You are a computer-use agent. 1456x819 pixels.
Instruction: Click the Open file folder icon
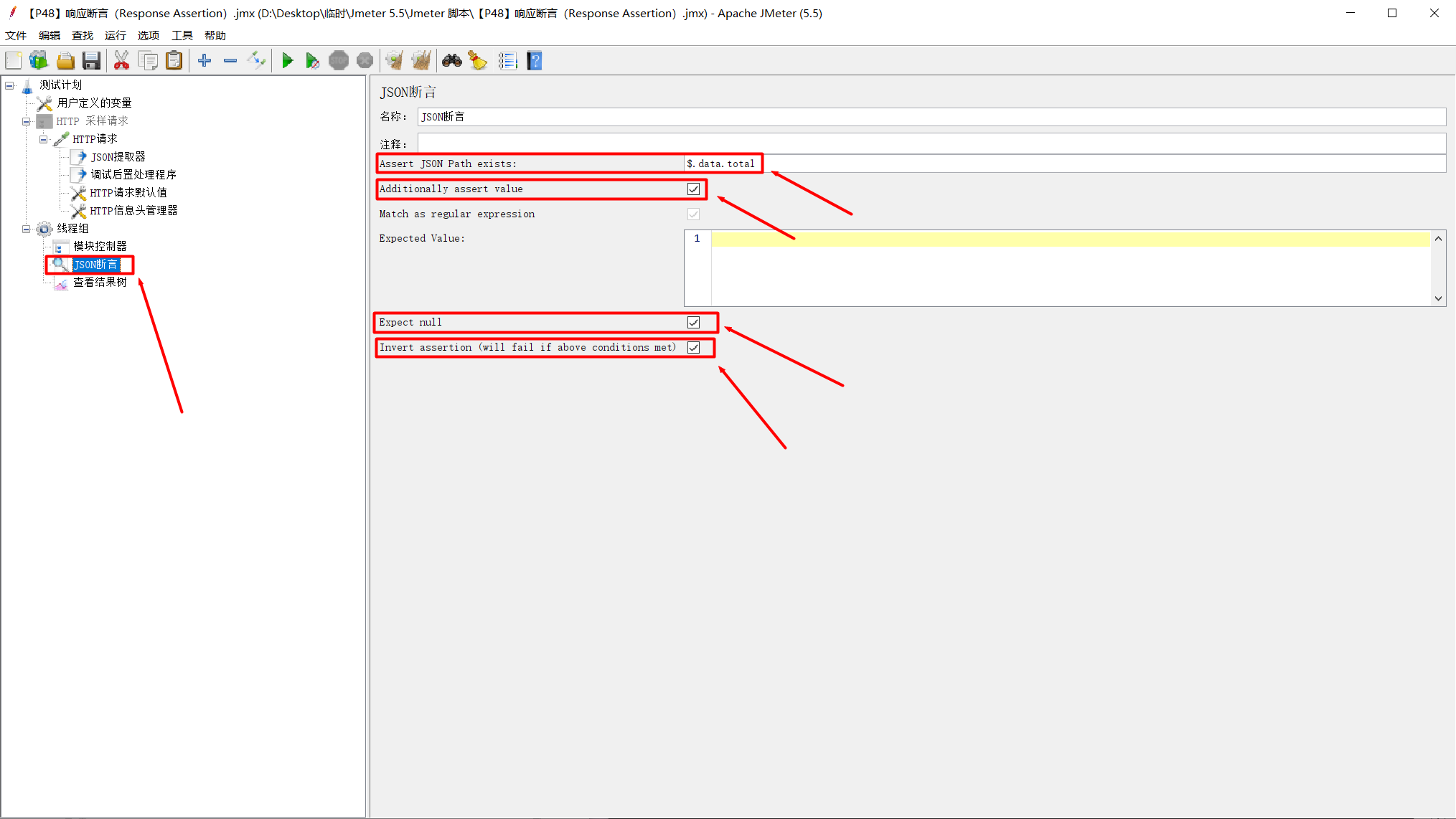click(x=65, y=61)
